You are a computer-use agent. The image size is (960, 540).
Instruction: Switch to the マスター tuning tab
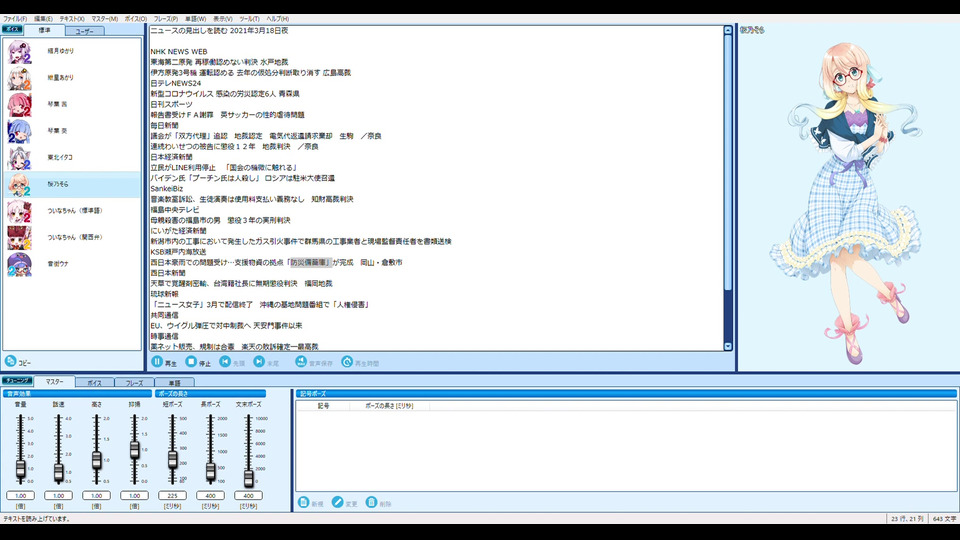54,381
